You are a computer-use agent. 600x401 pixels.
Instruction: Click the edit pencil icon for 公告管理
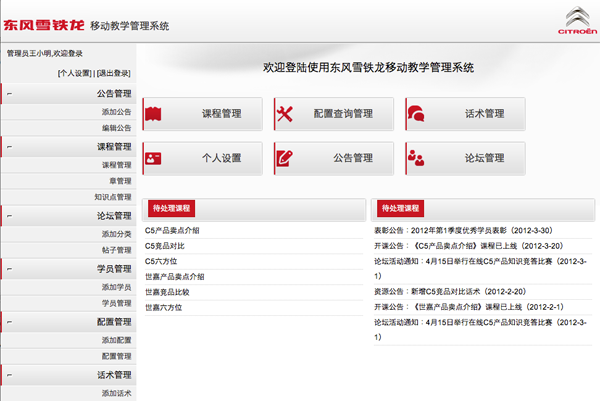(285, 158)
